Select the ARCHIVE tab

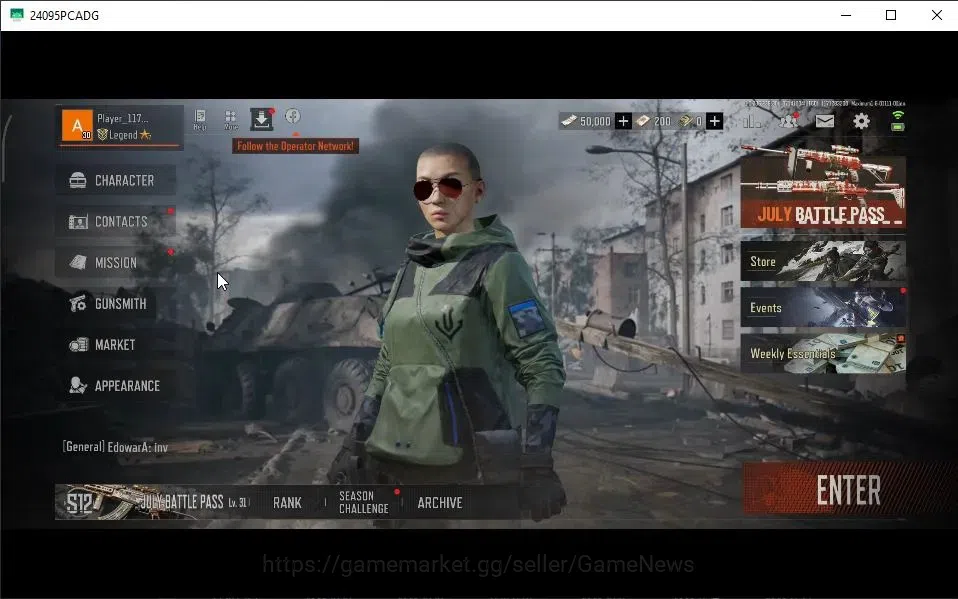point(440,503)
